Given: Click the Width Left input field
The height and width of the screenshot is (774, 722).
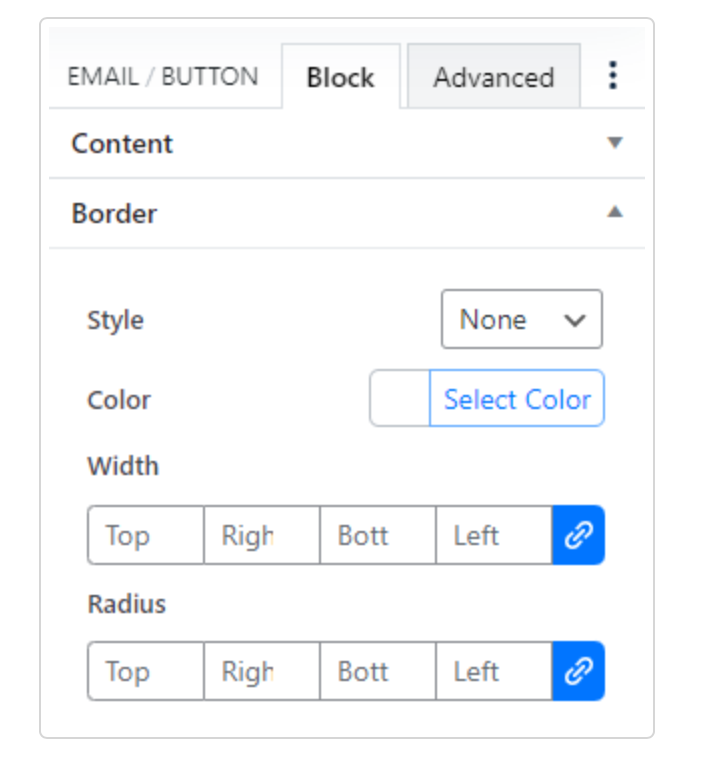Looking at the screenshot, I should pos(493,535).
